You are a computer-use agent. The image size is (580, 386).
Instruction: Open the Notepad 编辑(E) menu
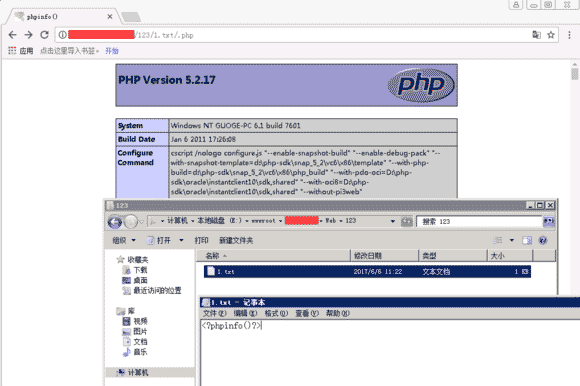pyautogui.click(x=245, y=314)
